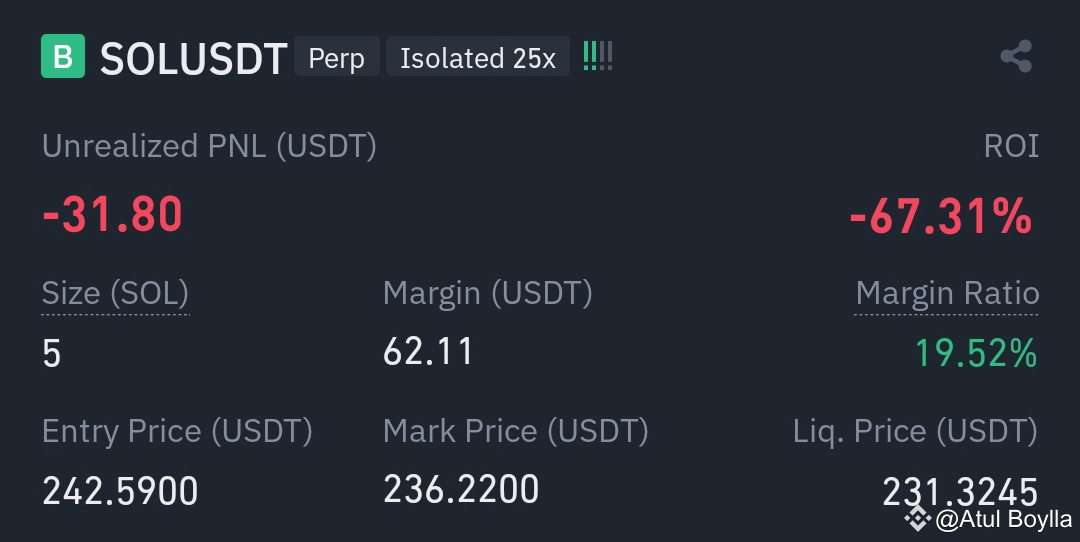This screenshot has height=542, width=1080.
Task: Click the Perp contract tag
Action: click(337, 56)
